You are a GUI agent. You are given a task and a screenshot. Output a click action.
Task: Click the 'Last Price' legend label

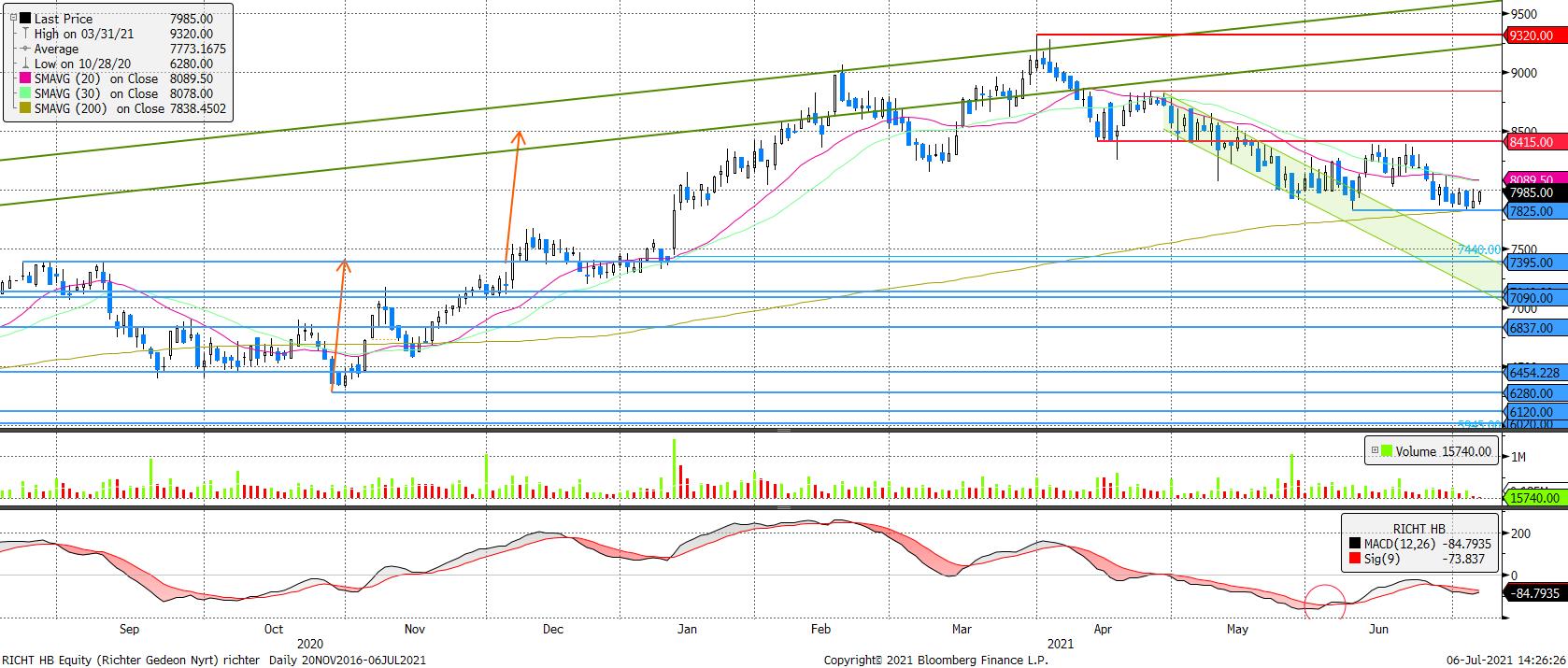64,19
